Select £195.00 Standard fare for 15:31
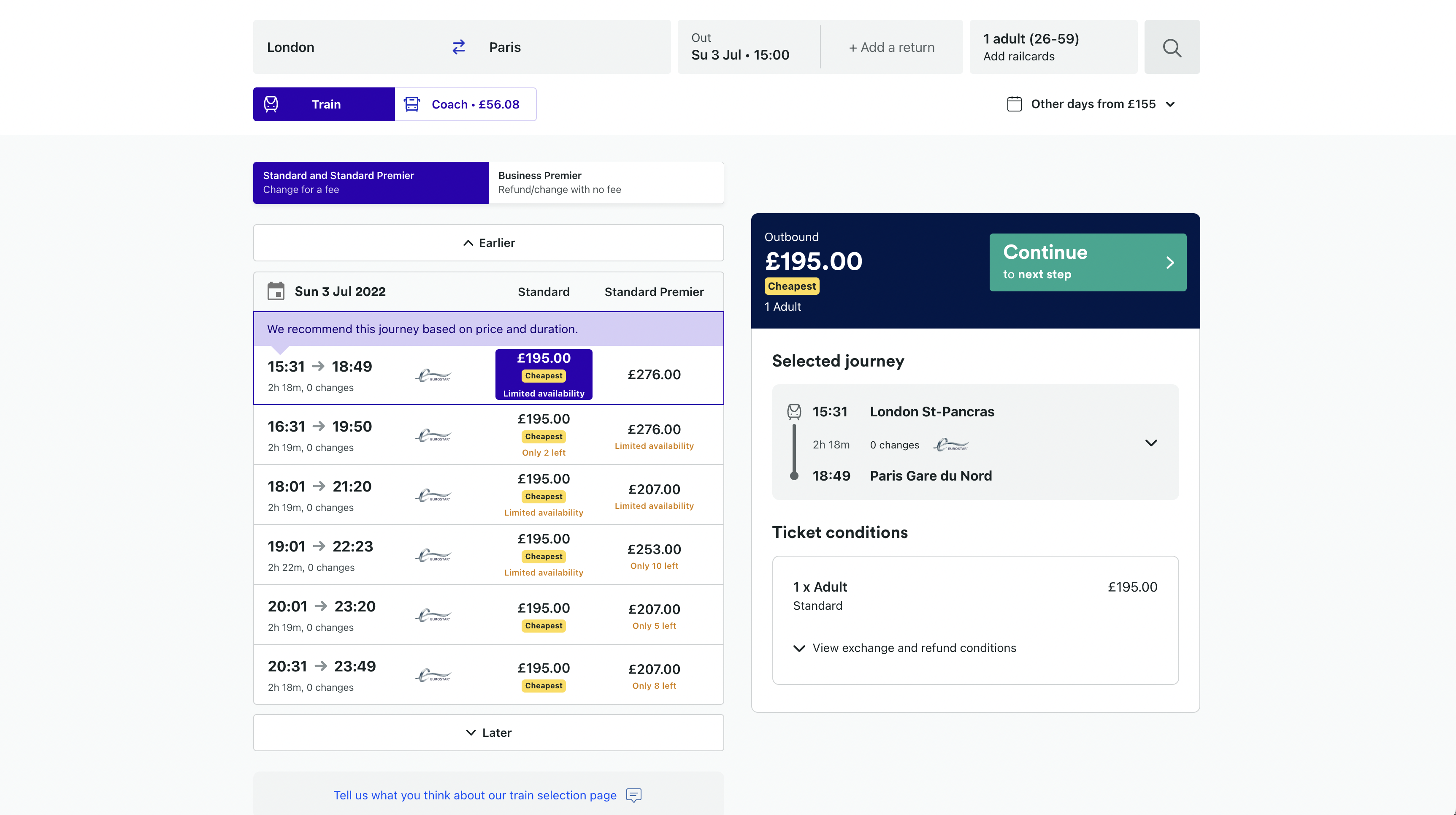Image resolution: width=1456 pixels, height=815 pixels. pyautogui.click(x=544, y=375)
